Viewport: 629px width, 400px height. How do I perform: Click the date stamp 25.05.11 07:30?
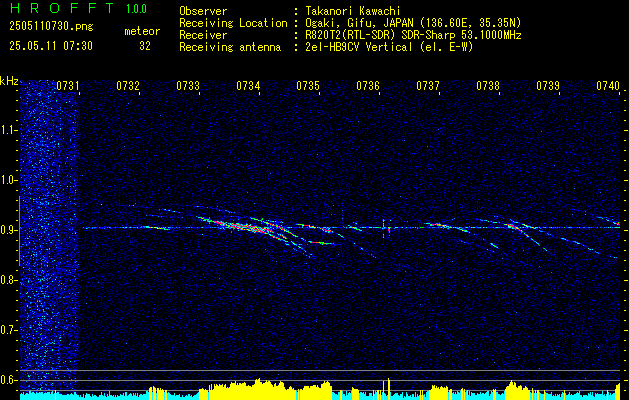tap(51, 46)
